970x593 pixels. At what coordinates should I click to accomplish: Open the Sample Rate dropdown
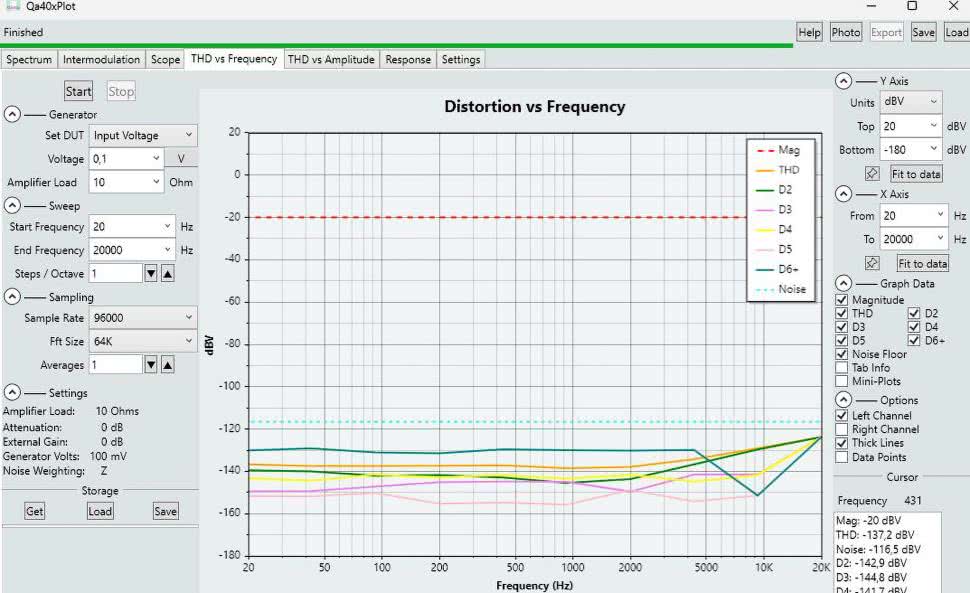point(143,318)
